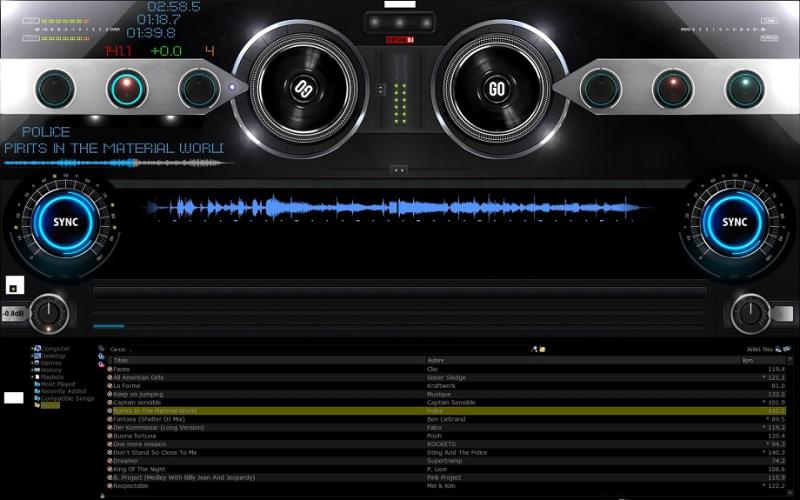Click the disc icon beside Faces
The image size is (800, 500).
pyautogui.click(x=110, y=369)
